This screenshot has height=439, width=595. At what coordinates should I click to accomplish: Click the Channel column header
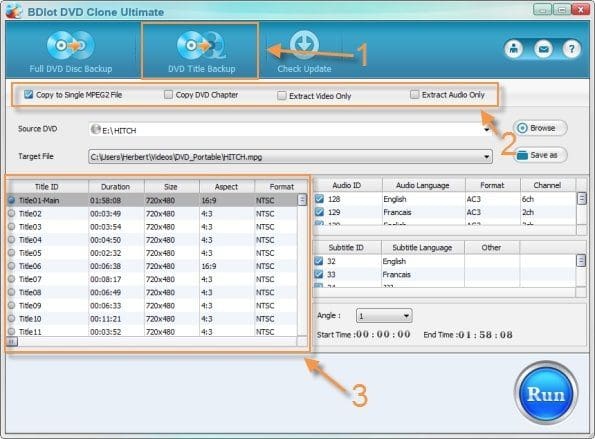[547, 185]
